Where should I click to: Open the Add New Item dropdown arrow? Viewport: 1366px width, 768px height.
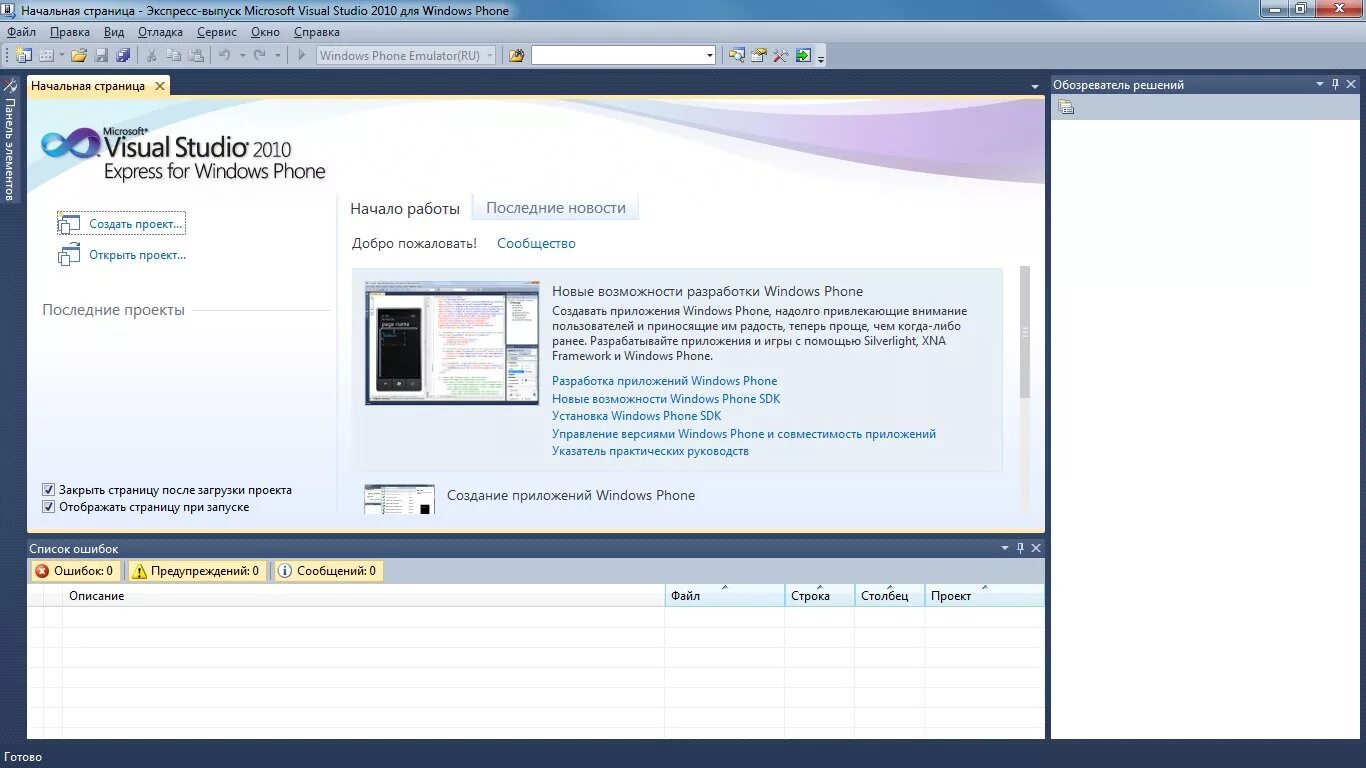click(x=61, y=56)
